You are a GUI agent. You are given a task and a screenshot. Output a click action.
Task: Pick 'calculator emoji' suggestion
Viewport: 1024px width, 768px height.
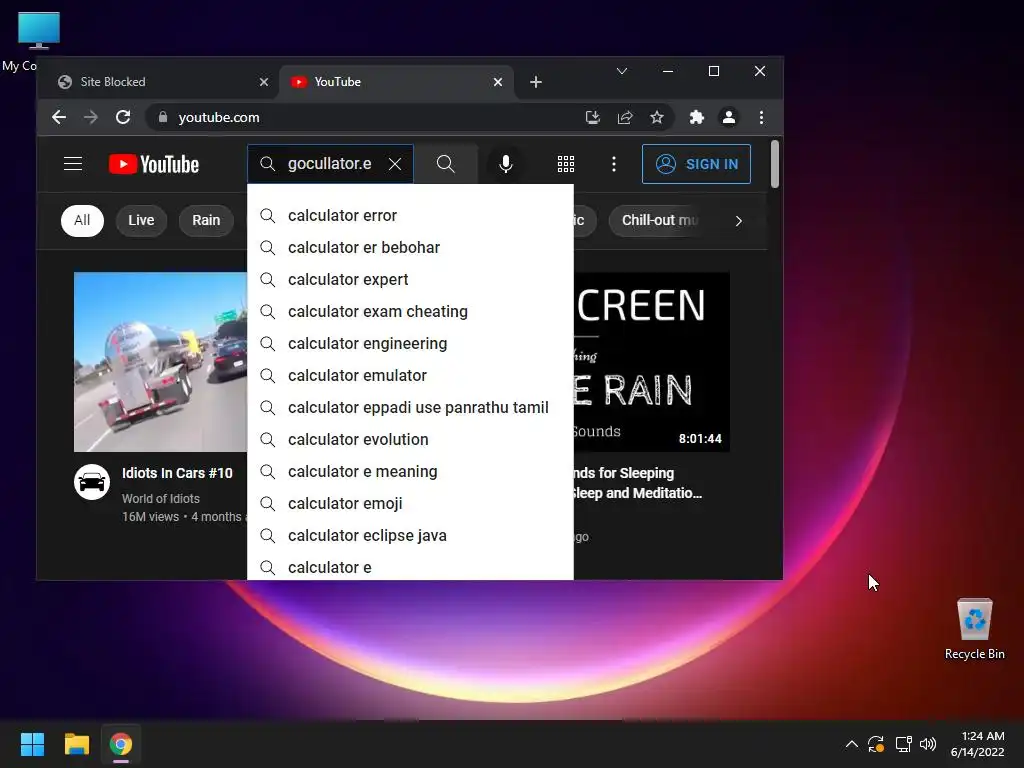pyautogui.click(x=410, y=504)
